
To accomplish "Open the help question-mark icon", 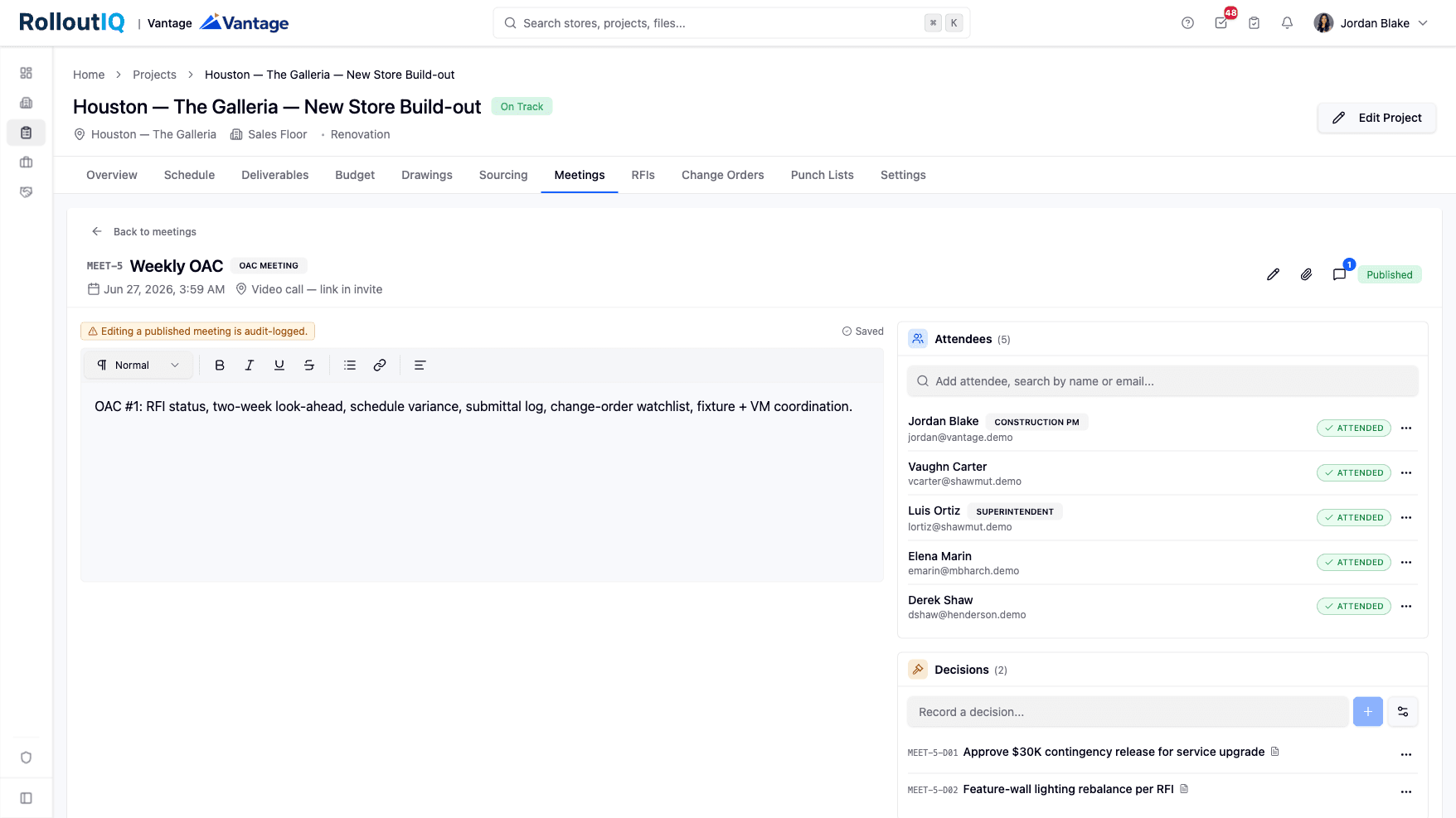I will pyautogui.click(x=1187, y=23).
